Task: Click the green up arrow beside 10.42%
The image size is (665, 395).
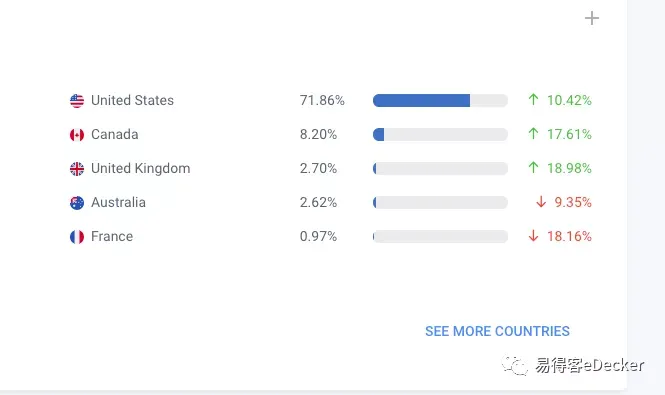Action: (534, 100)
